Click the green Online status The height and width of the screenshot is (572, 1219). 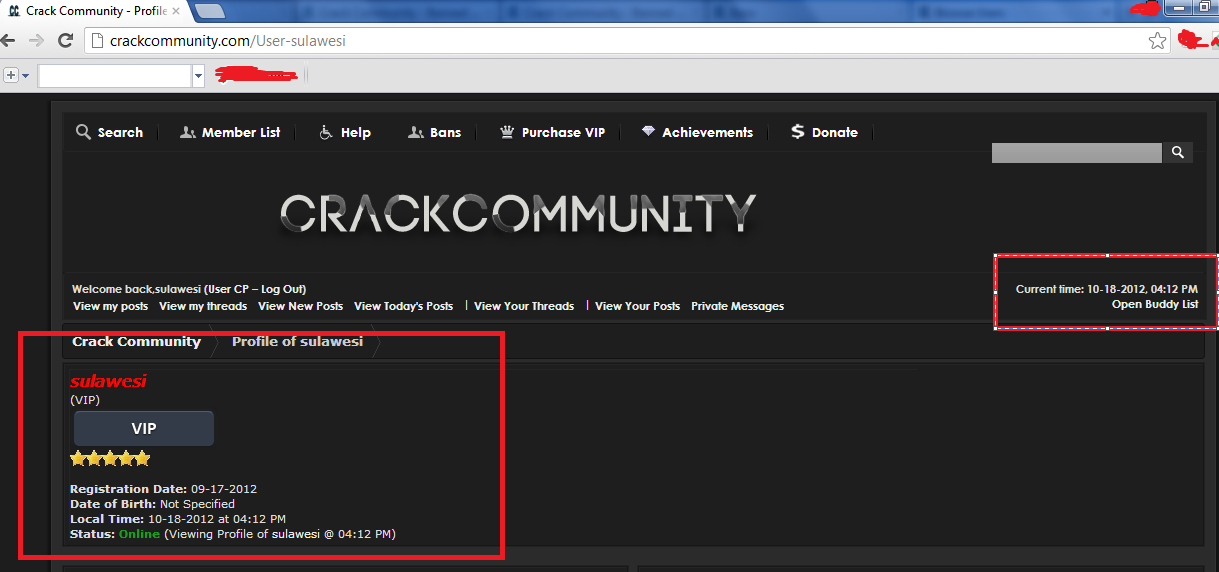(139, 534)
